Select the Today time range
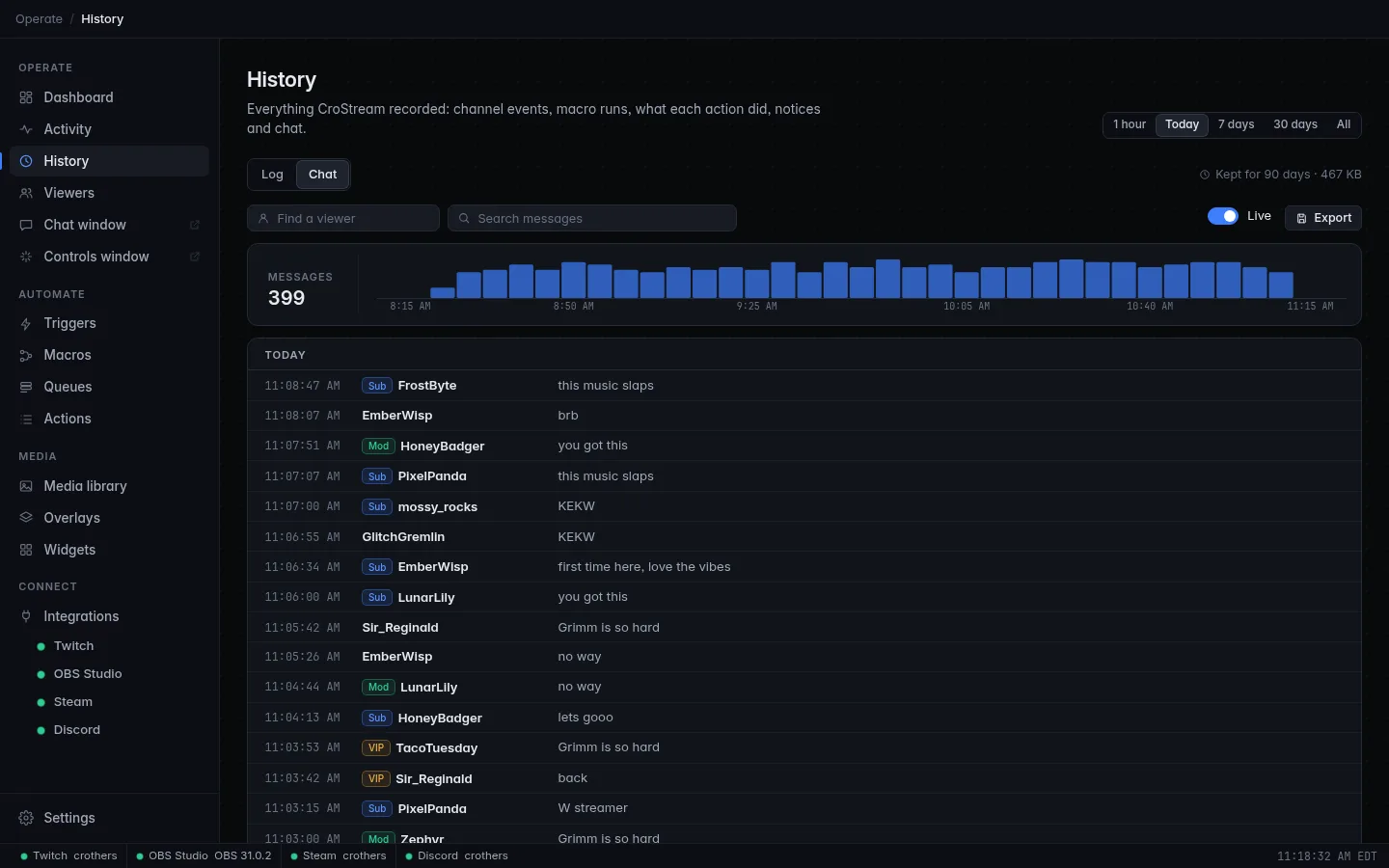Image resolution: width=1389 pixels, height=868 pixels. (1182, 124)
